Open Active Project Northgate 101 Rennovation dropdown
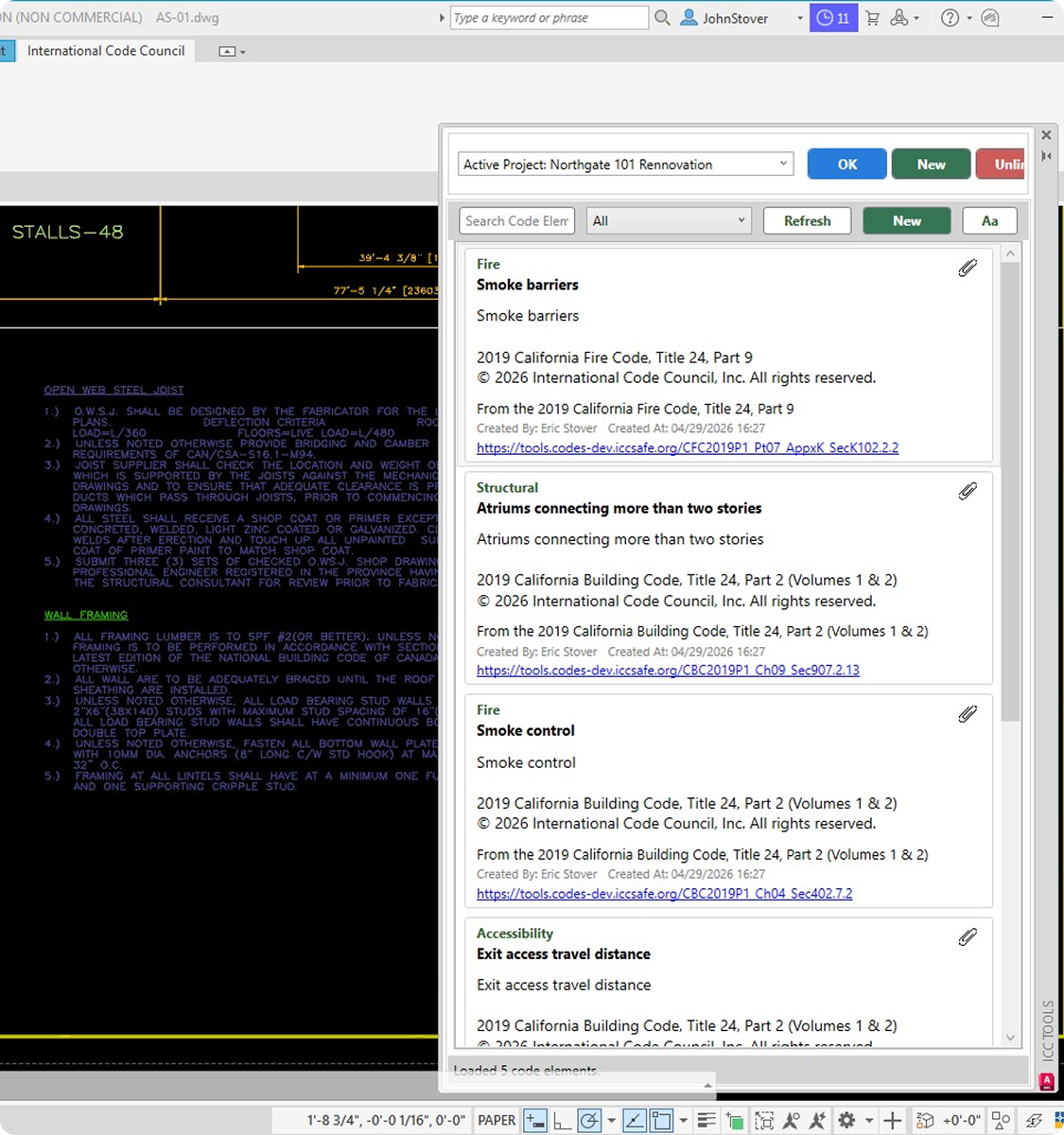1064x1135 pixels. pyautogui.click(x=625, y=165)
